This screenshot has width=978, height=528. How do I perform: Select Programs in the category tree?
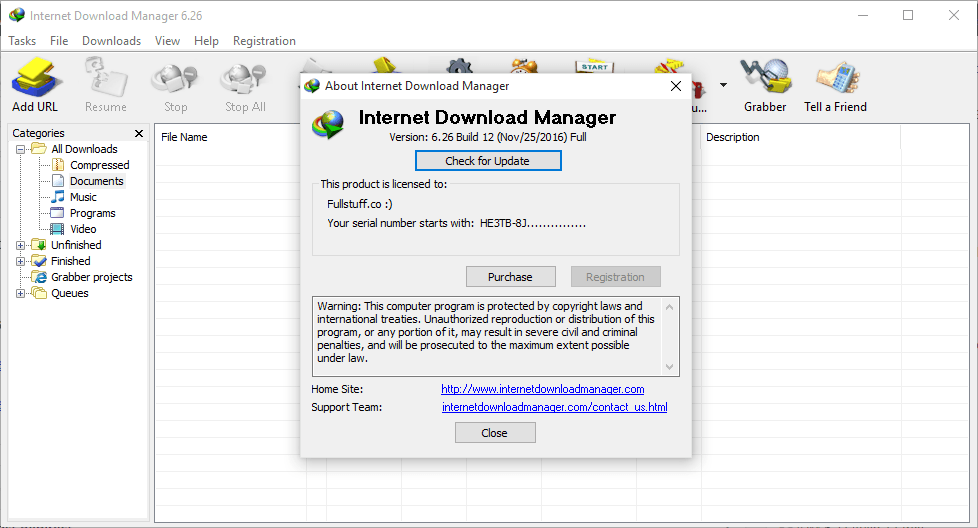pyautogui.click(x=92, y=213)
